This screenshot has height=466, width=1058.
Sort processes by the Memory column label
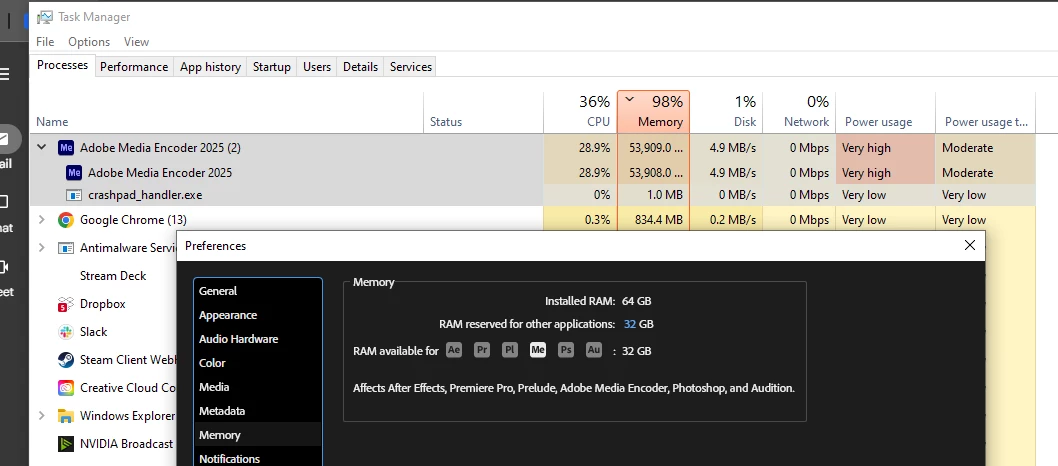[660, 122]
